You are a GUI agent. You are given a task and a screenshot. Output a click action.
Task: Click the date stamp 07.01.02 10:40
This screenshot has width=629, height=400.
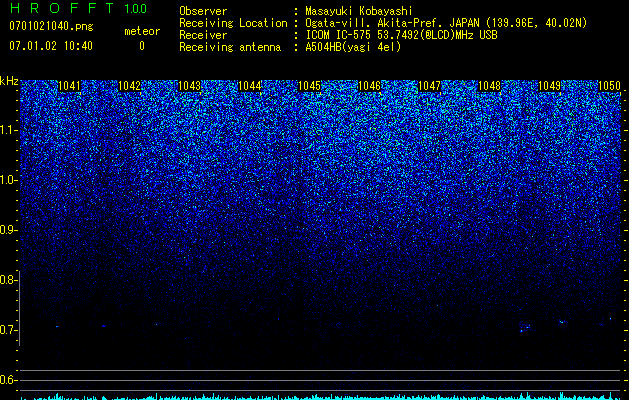point(51,46)
